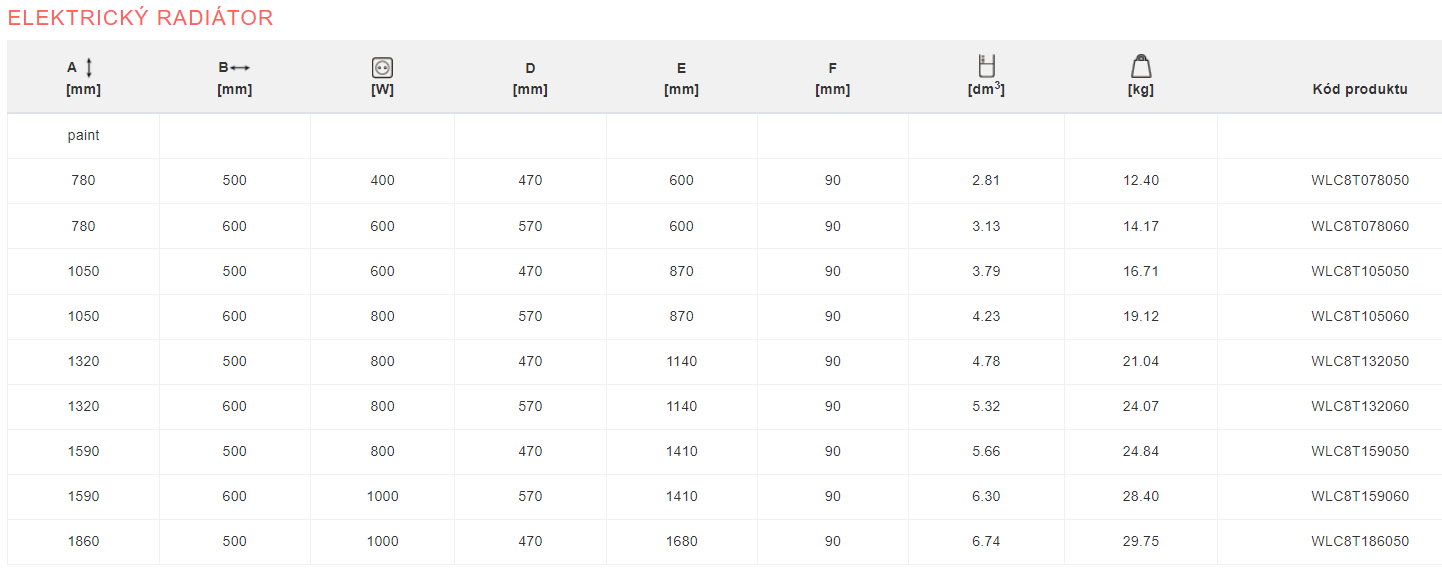Click the weight icon above [kg]
Image resolution: width=1442 pixels, height=568 pixels.
point(1141,66)
